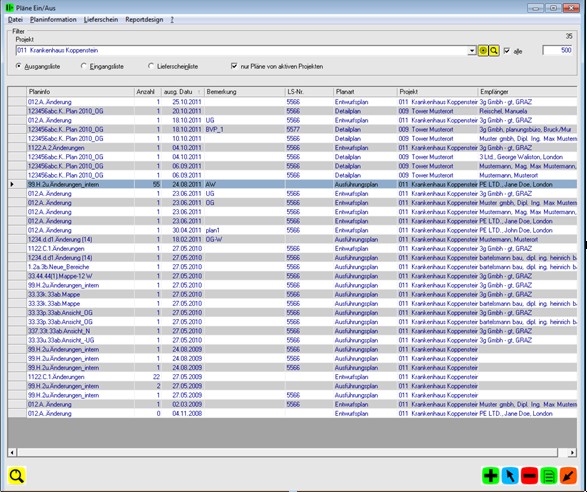Open the Planinformation menu

pyautogui.click(x=54, y=19)
